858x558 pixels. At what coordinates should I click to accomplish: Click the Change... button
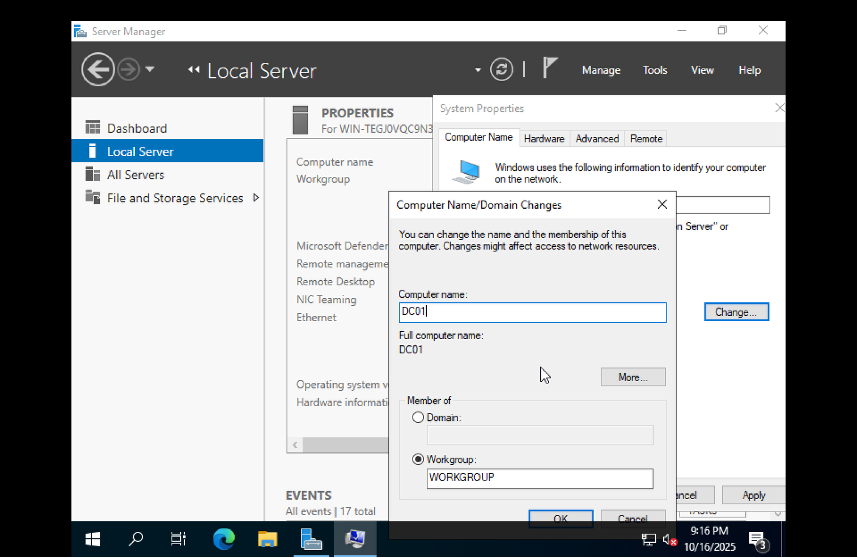pos(736,312)
